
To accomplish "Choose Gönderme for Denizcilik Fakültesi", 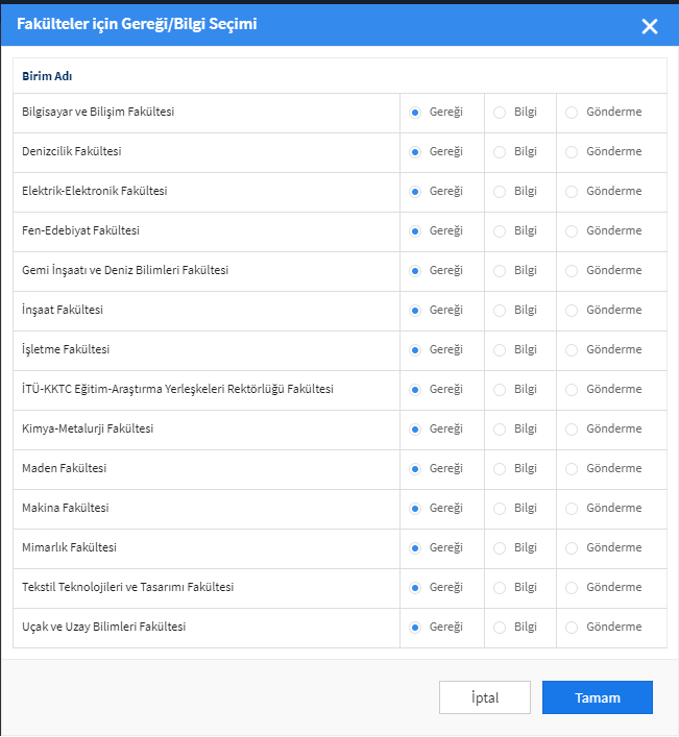I will coord(571,152).
